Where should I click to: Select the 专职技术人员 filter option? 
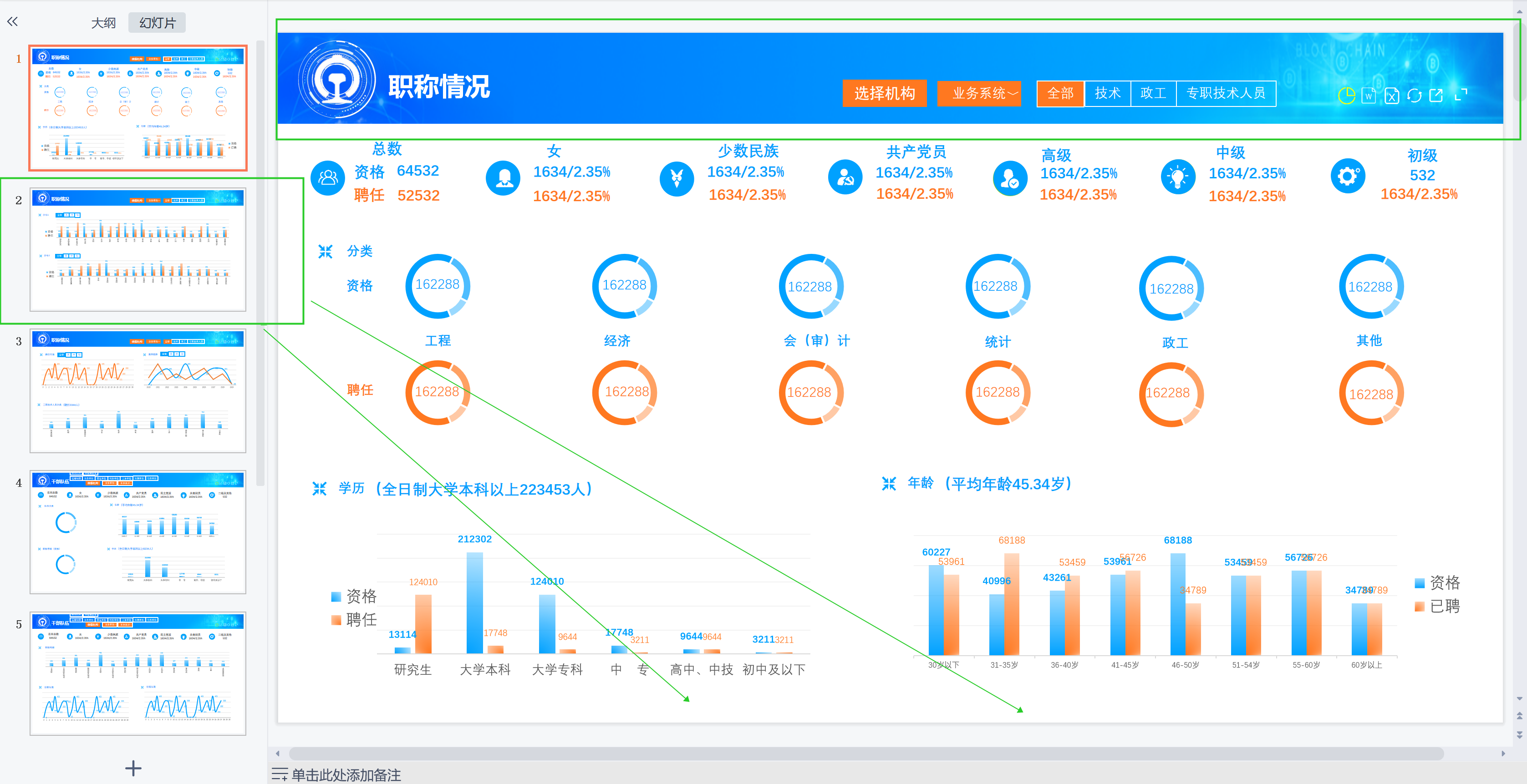(1225, 94)
